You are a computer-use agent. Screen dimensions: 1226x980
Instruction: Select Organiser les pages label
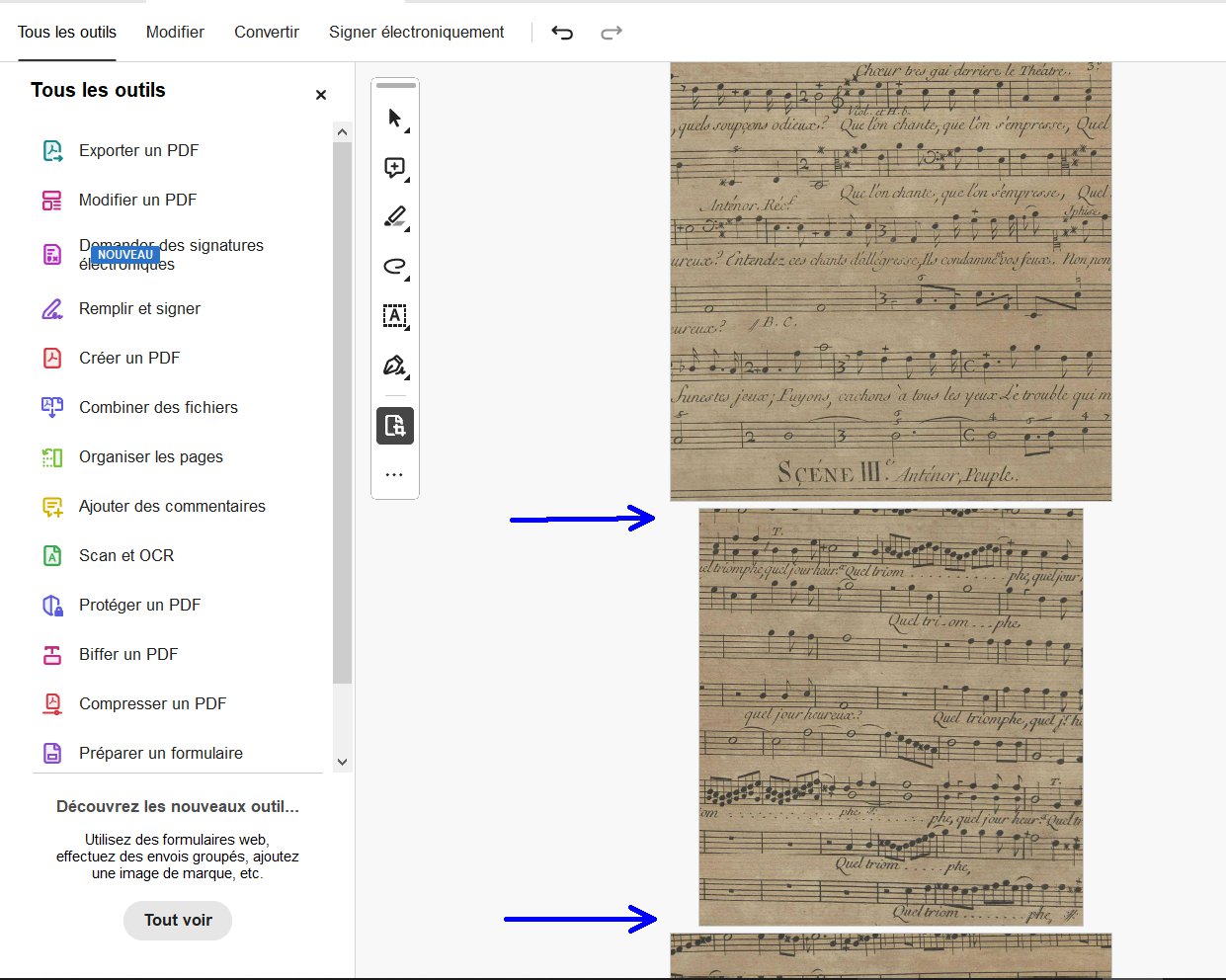(151, 456)
